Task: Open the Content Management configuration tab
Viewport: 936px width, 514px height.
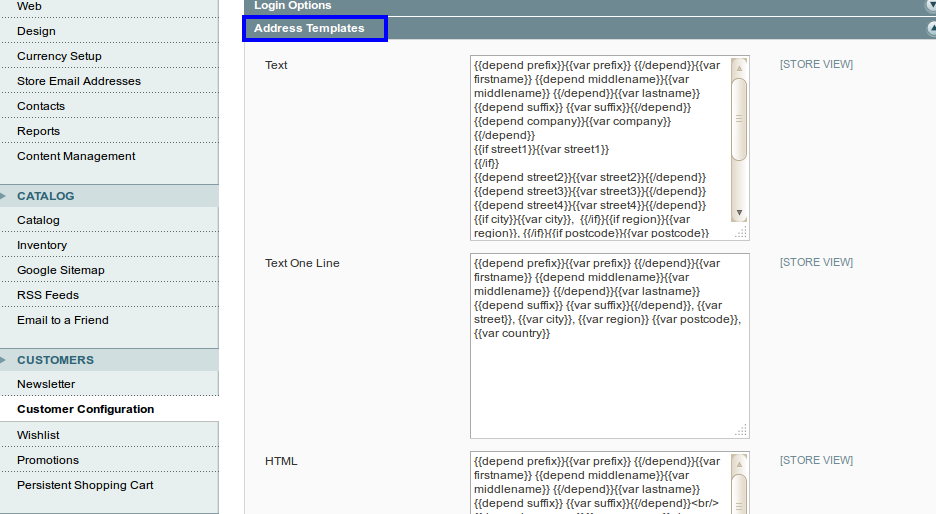Action: click(76, 156)
